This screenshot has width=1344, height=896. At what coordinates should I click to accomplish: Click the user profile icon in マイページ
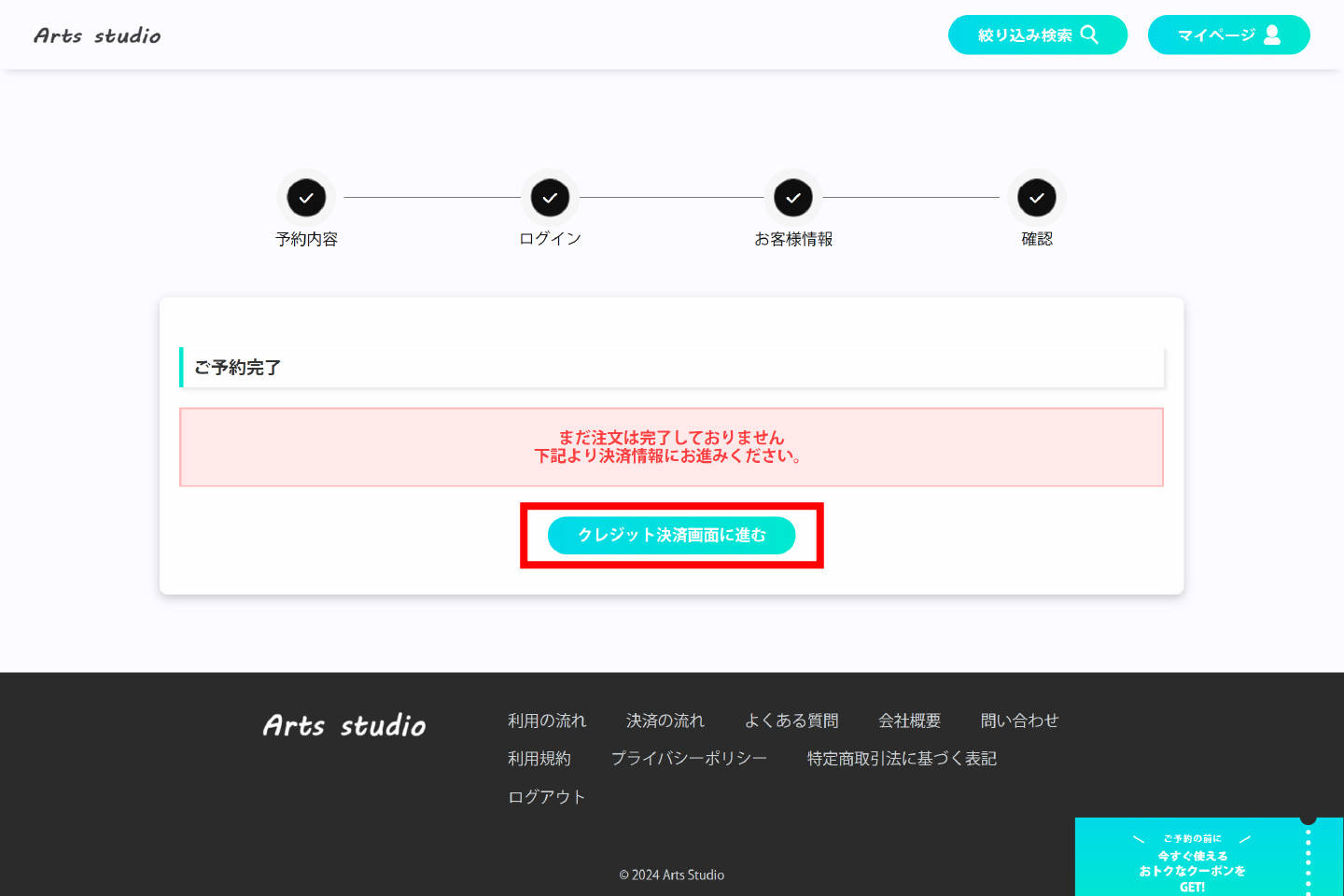click(x=1272, y=35)
